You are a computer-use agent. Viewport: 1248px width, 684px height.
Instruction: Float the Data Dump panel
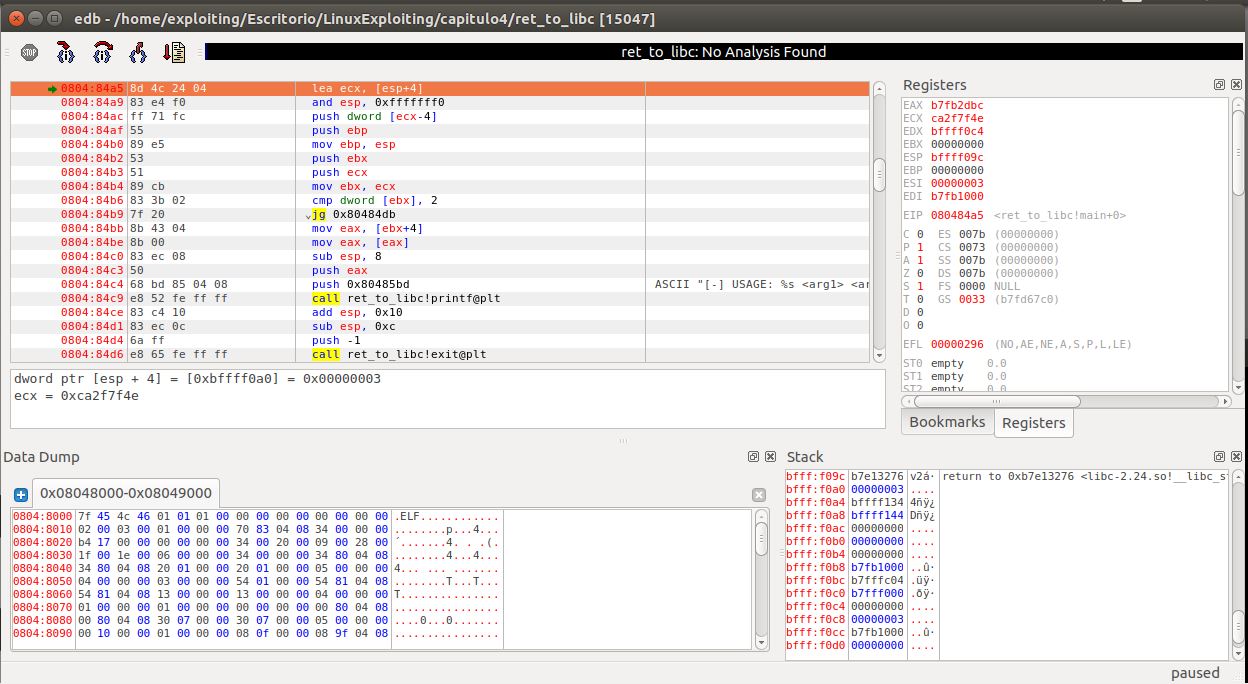[x=753, y=457]
